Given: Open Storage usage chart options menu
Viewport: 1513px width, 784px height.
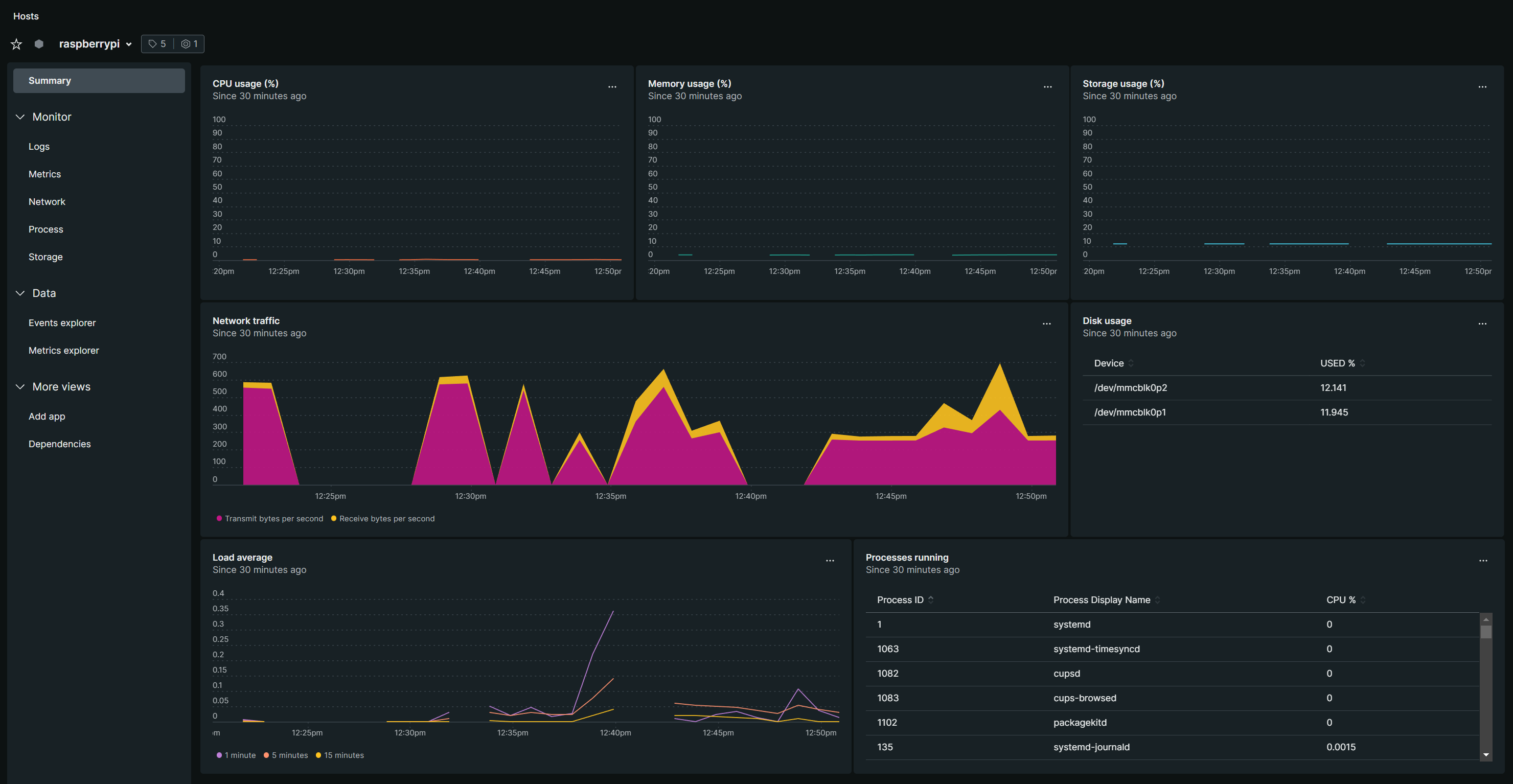Looking at the screenshot, I should [x=1482, y=87].
